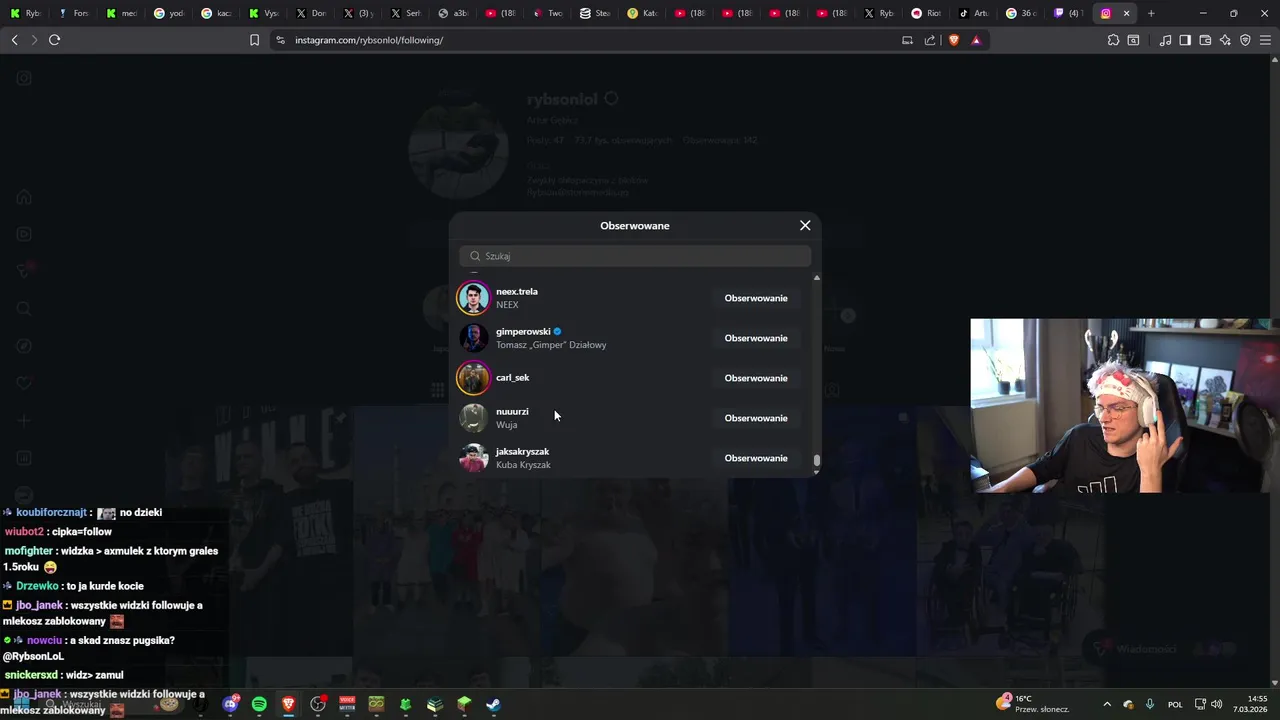Close the Obserwowane dialog
The height and width of the screenshot is (720, 1280).
[805, 225]
